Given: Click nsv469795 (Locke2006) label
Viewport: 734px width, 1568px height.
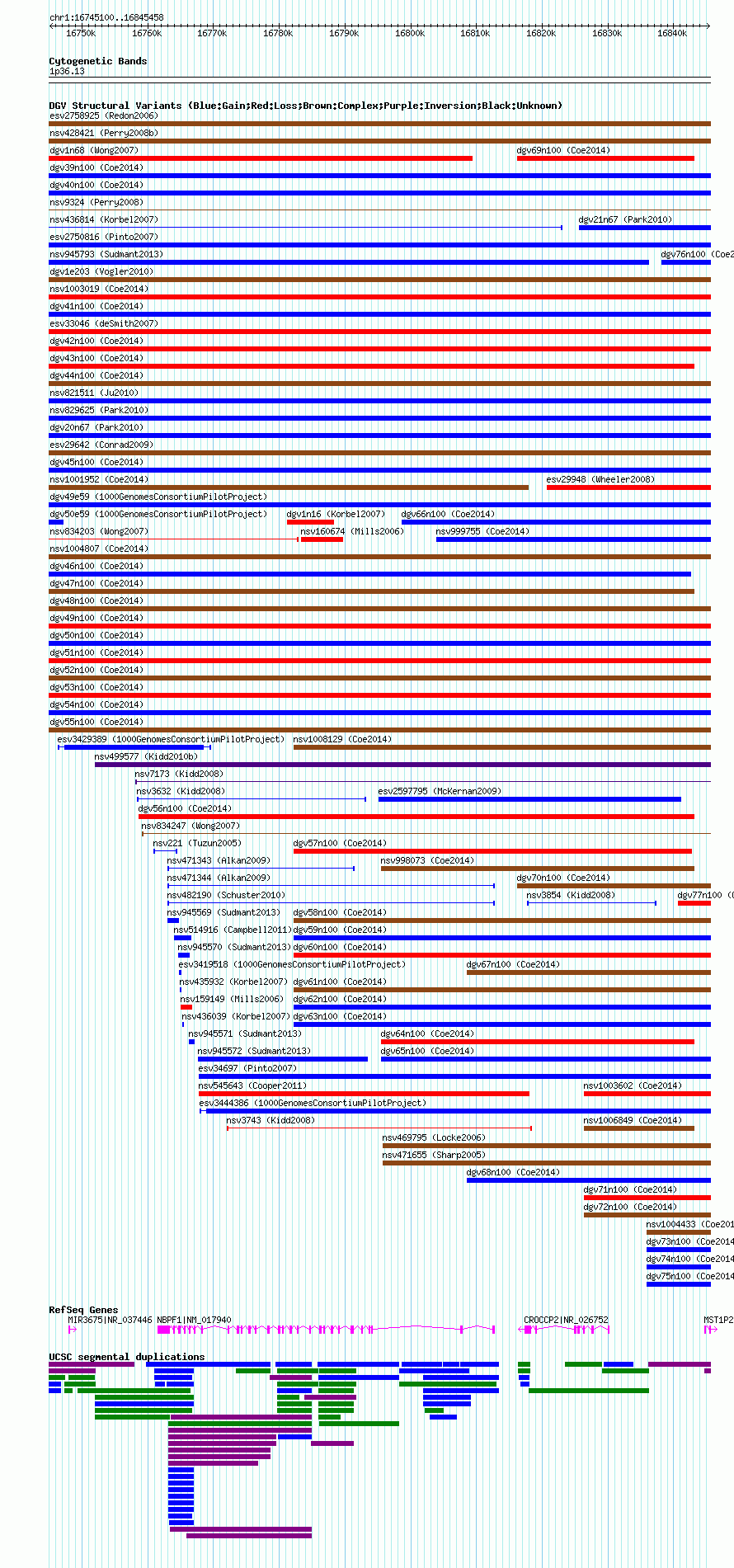Looking at the screenshot, I should tap(435, 1137).
